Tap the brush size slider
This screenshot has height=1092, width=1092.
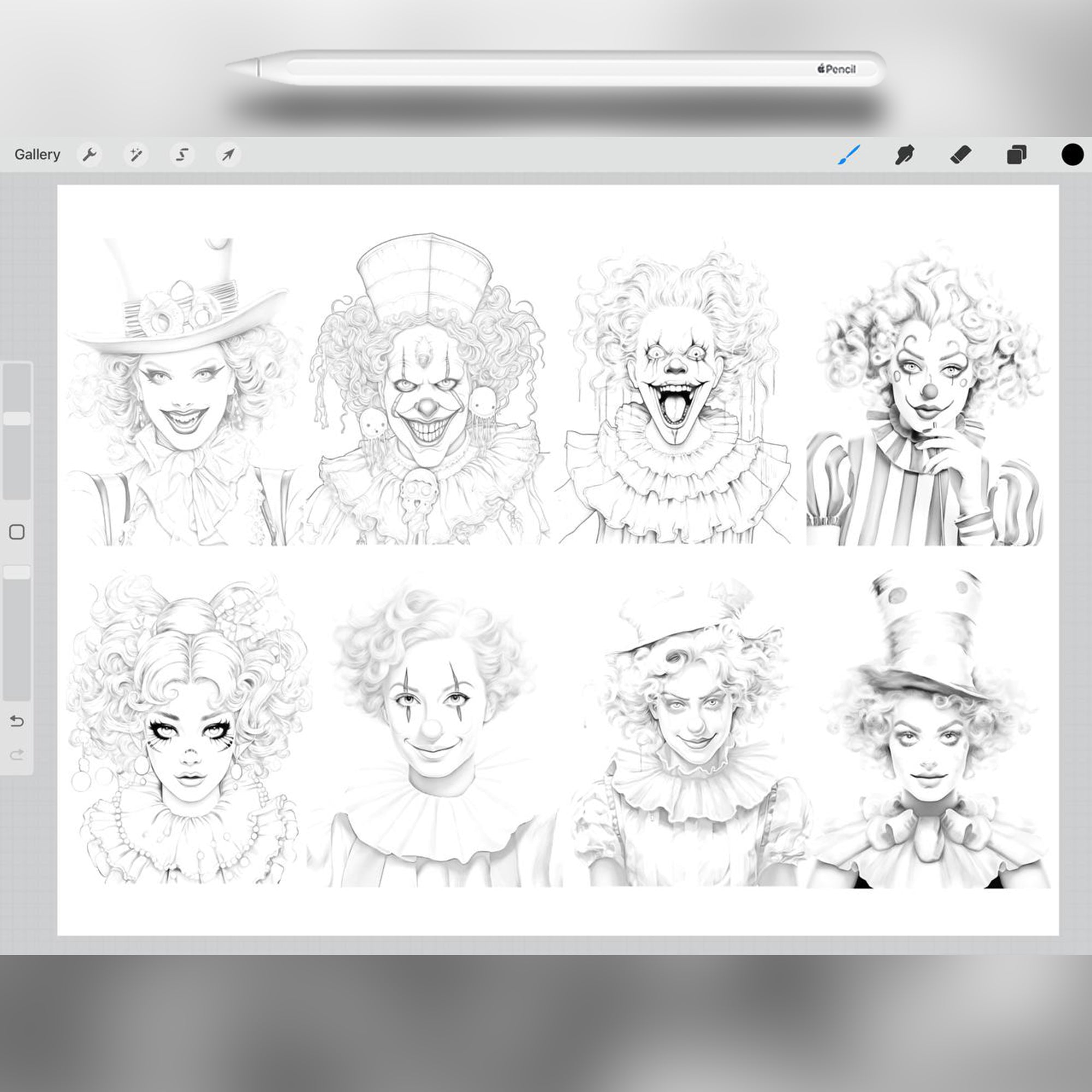pos(17,418)
